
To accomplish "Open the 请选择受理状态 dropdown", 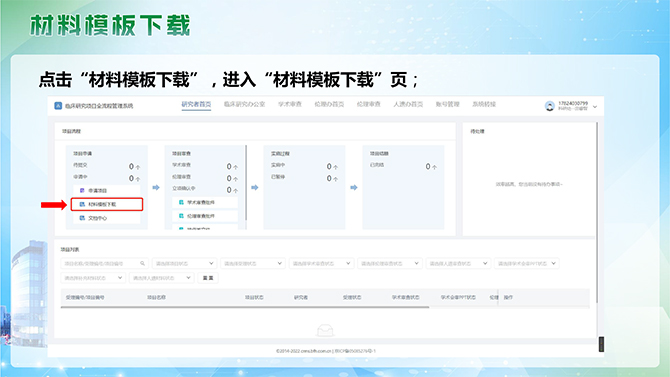I will pos(253,264).
